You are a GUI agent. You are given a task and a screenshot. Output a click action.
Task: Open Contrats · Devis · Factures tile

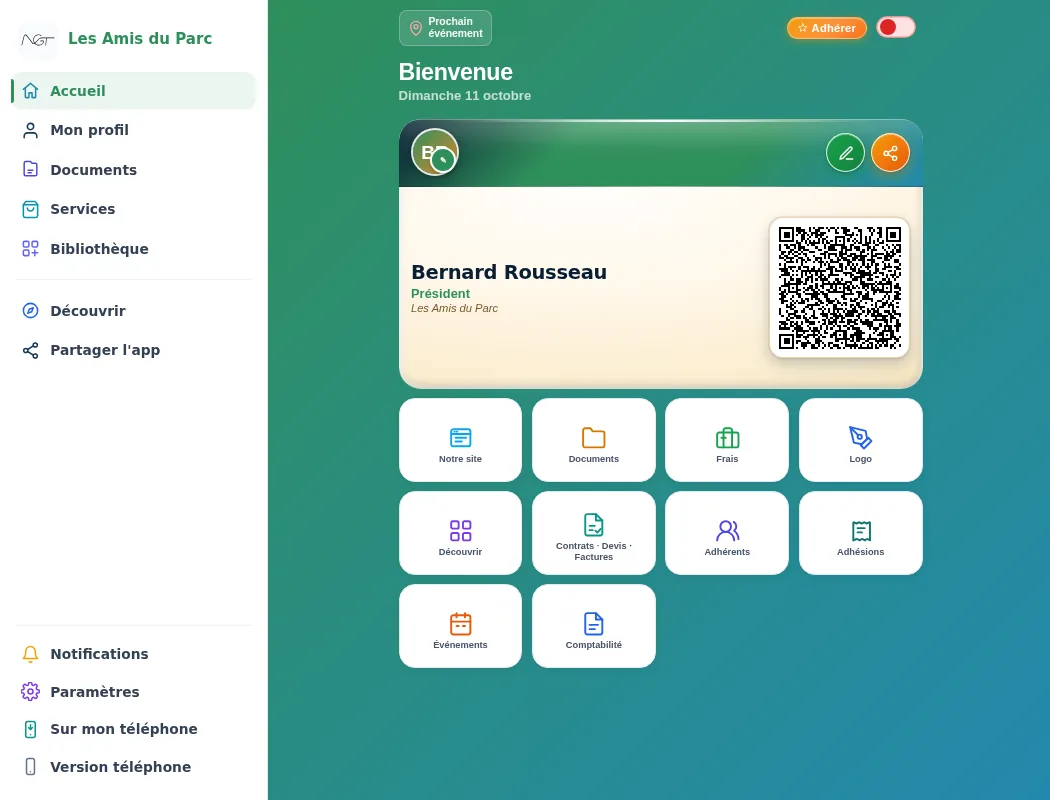(593, 533)
